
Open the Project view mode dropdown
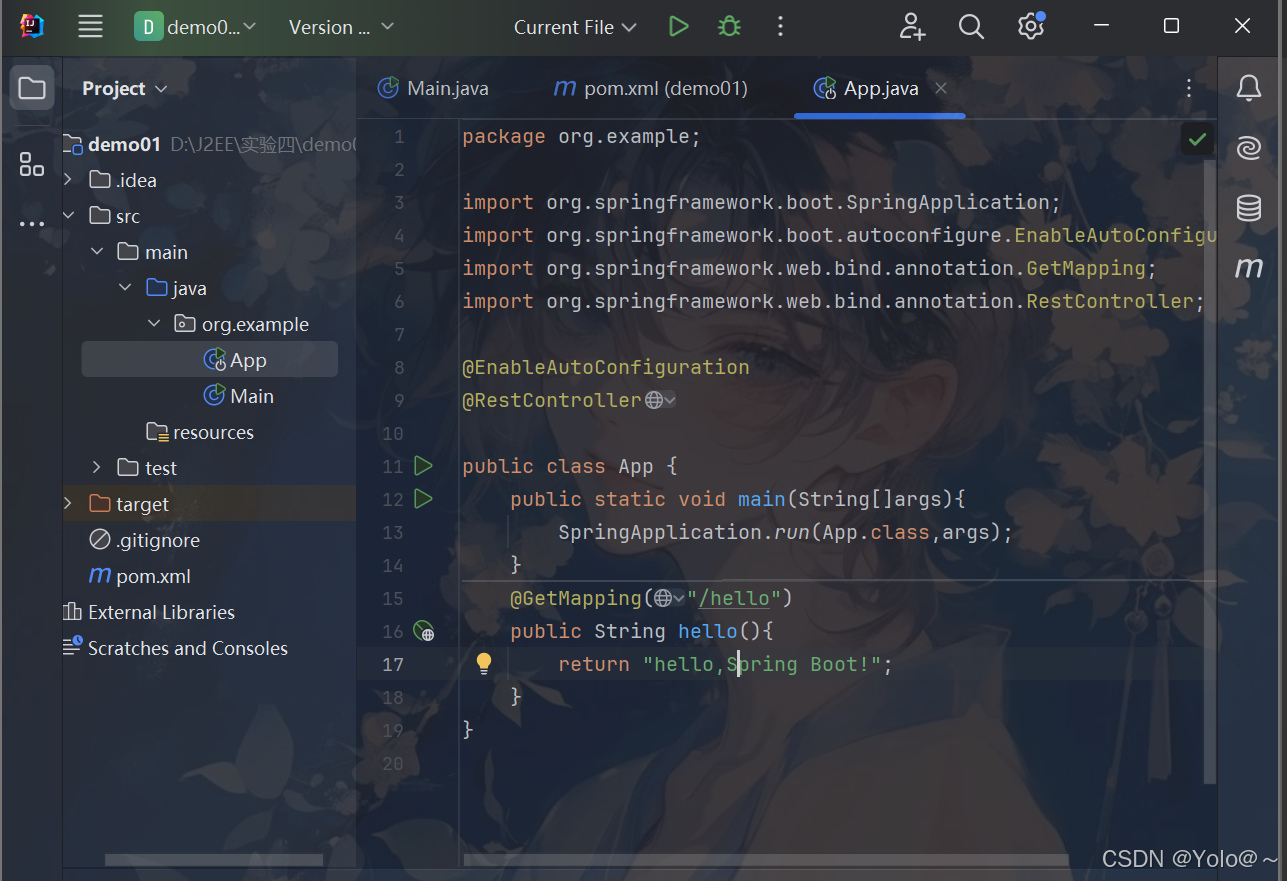[x=124, y=88]
